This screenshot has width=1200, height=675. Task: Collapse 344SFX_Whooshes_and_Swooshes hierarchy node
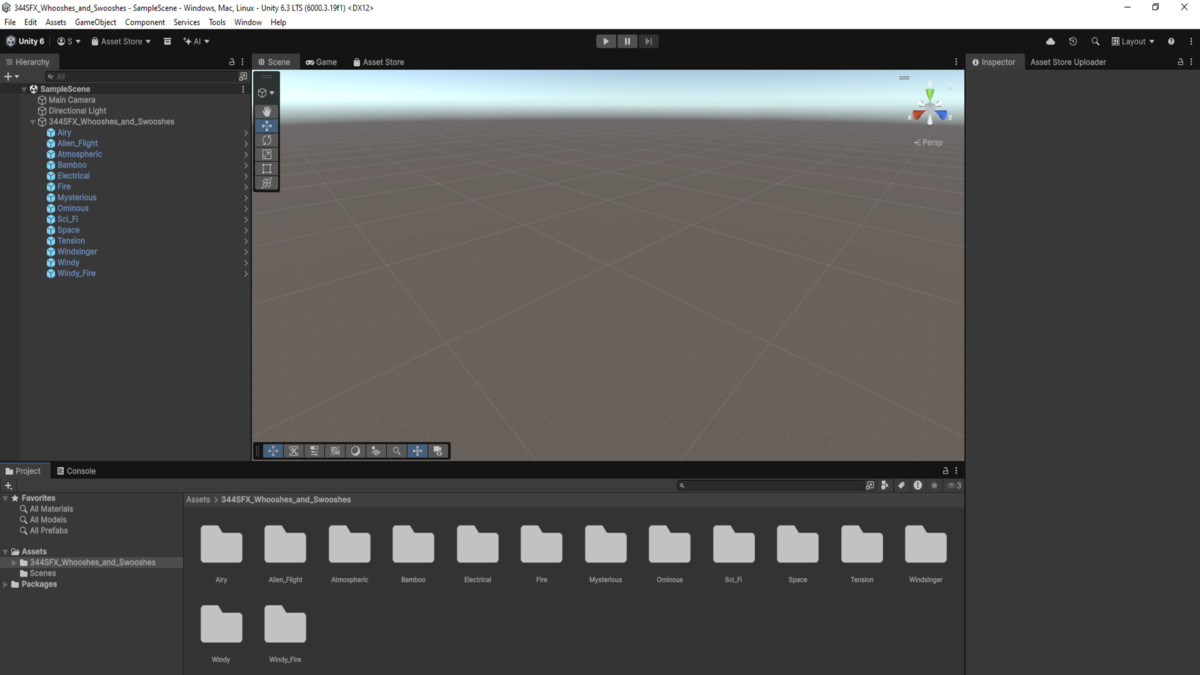click(33, 122)
